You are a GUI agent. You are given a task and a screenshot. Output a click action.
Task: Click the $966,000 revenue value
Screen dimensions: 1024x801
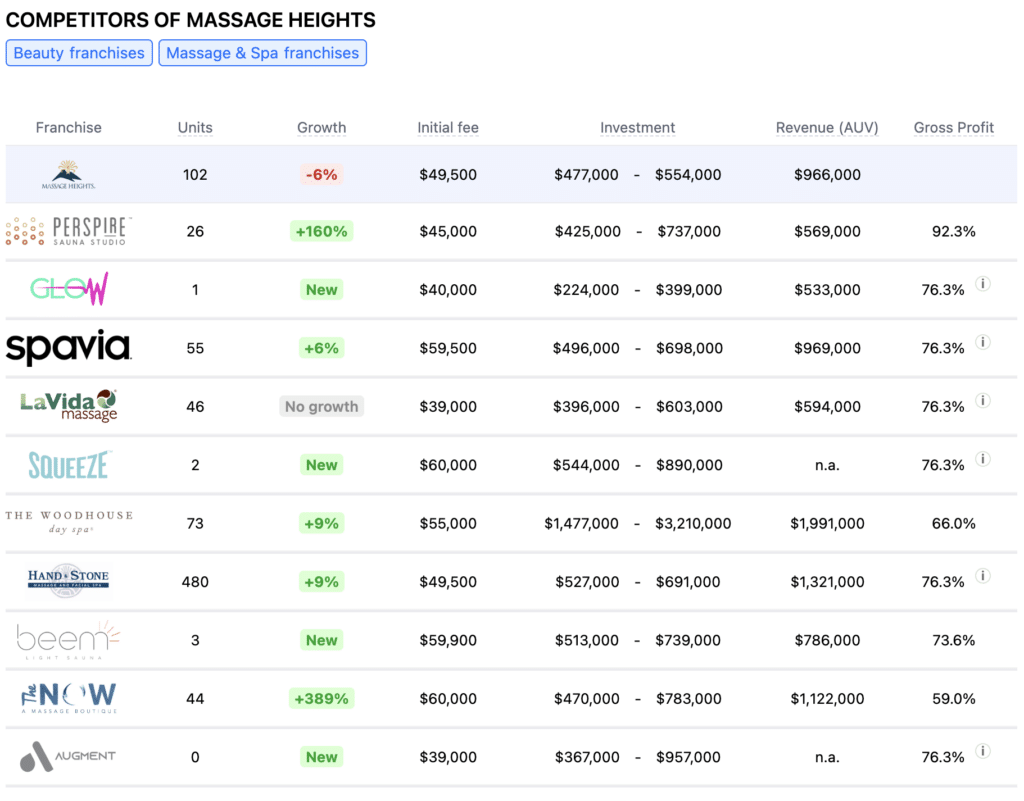point(827,174)
